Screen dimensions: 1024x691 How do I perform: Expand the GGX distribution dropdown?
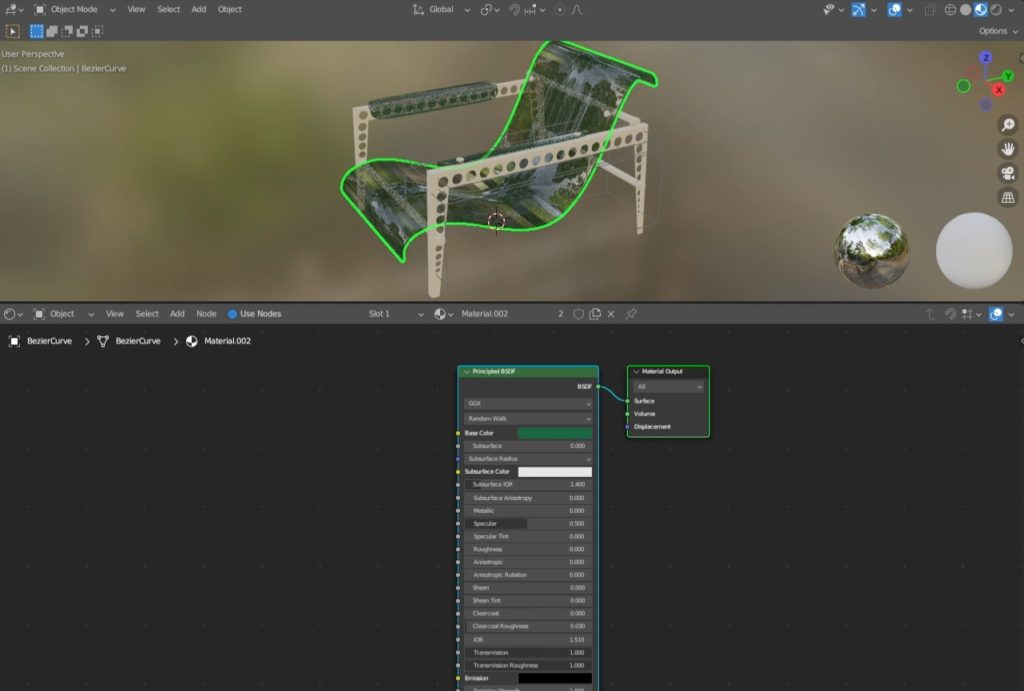coord(528,404)
